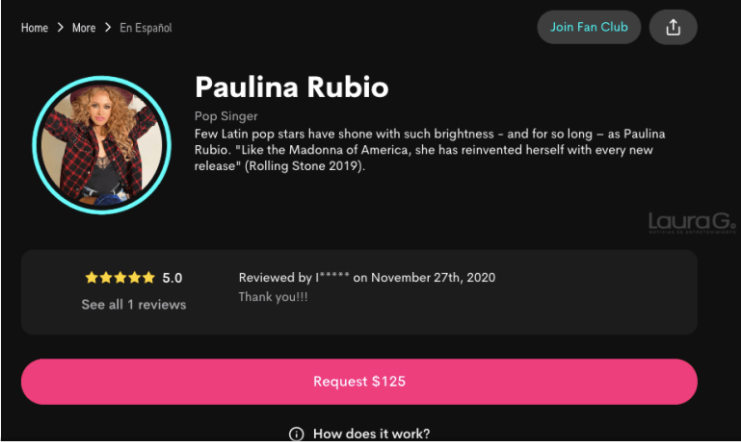The height and width of the screenshot is (442, 741).
Task: Click the chevron between More and En Español
Action: pos(108,27)
